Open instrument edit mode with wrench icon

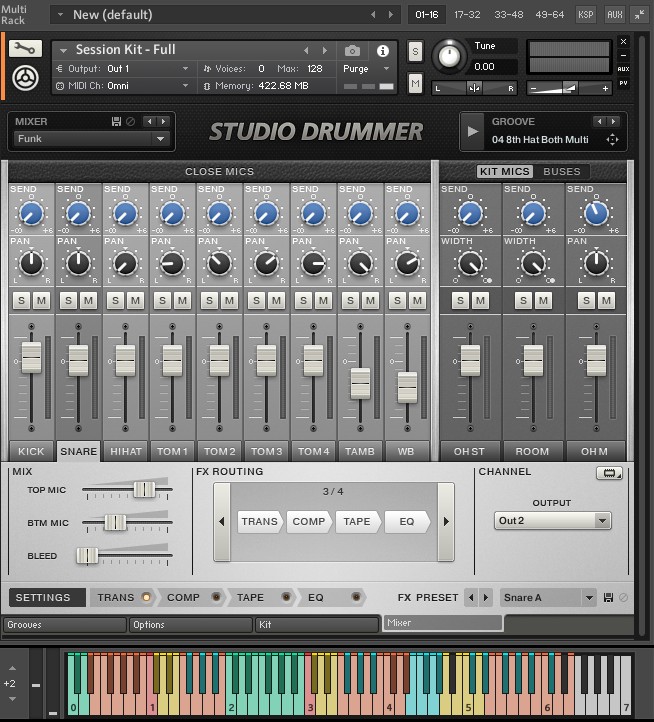25,48
